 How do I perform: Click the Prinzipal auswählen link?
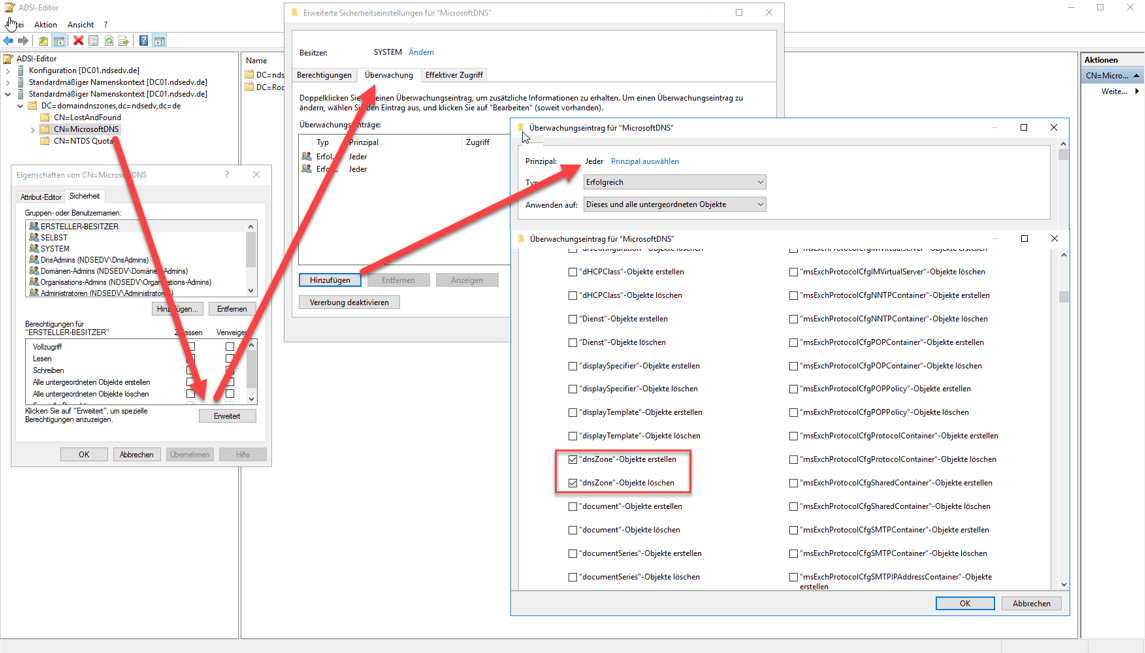click(x=644, y=161)
